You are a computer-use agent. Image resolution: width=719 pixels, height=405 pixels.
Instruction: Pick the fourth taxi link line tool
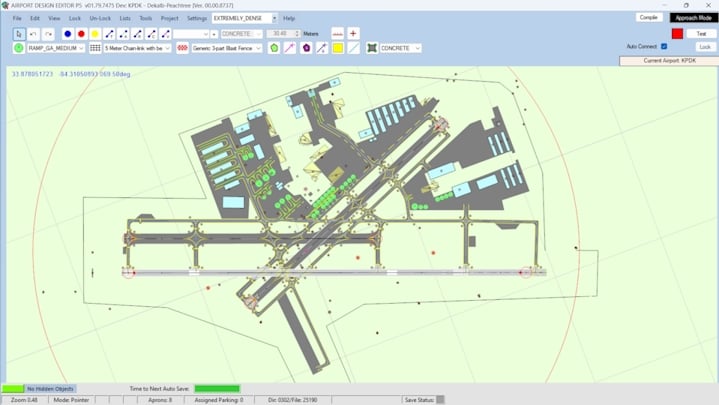(x=151, y=34)
